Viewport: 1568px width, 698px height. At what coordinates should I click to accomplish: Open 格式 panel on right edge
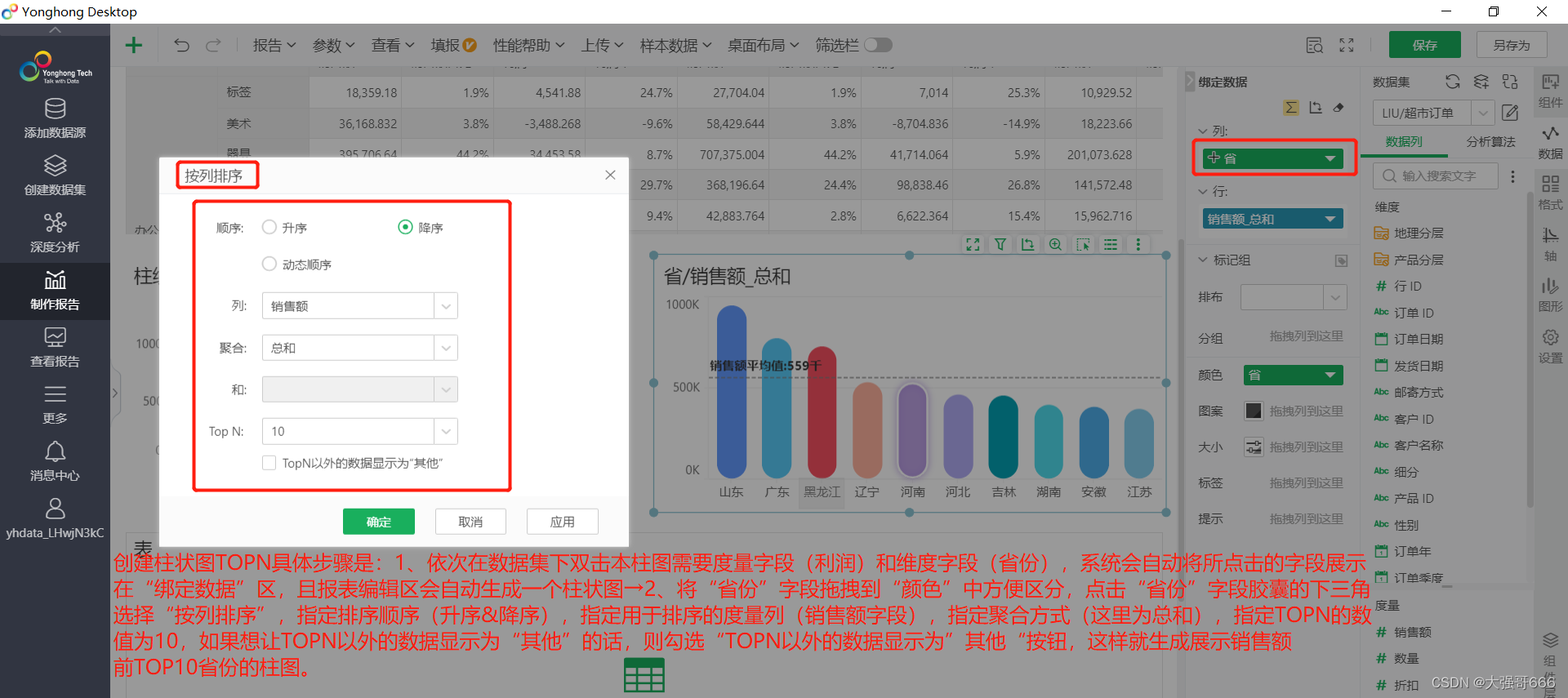(x=1550, y=193)
